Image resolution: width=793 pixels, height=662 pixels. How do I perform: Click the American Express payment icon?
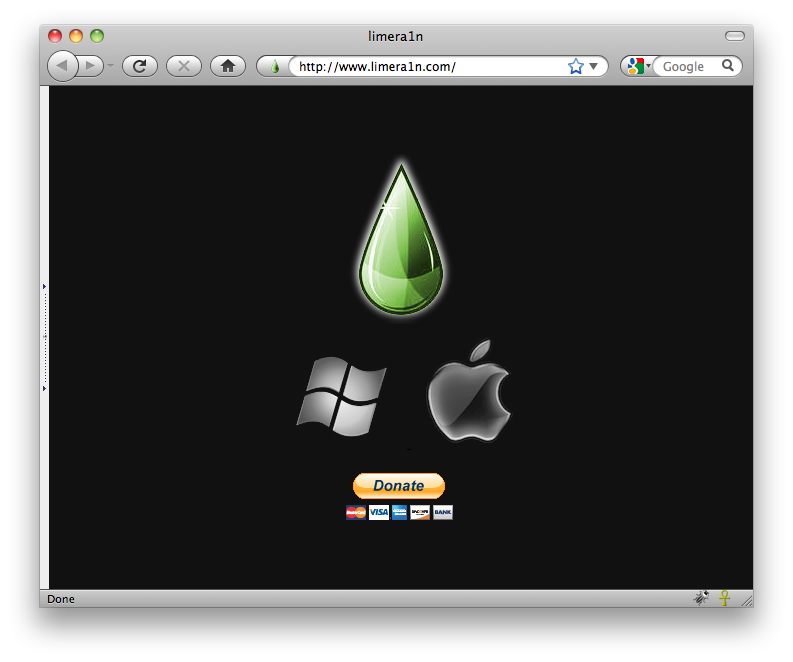(x=400, y=512)
